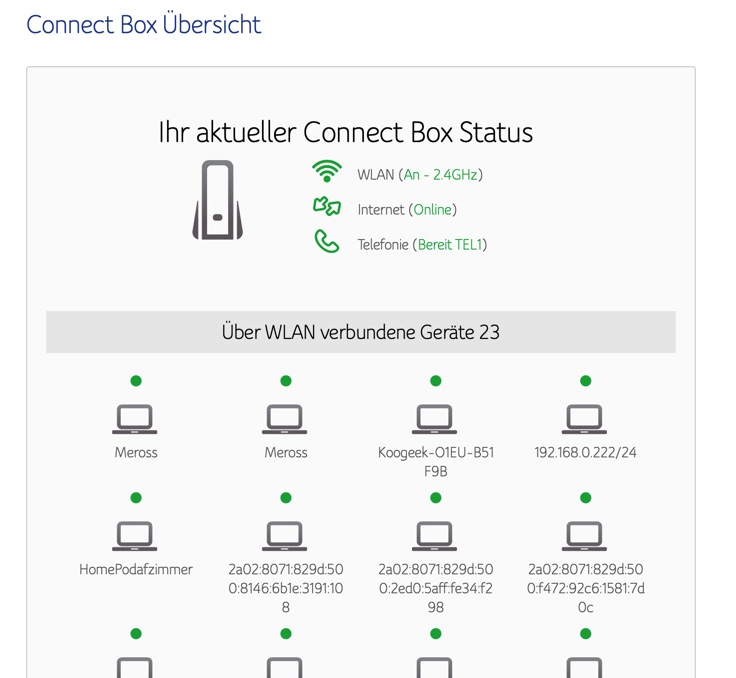The height and width of the screenshot is (678, 736).
Task: Select laptop icon above 192.168.0.222/24
Action: click(585, 419)
